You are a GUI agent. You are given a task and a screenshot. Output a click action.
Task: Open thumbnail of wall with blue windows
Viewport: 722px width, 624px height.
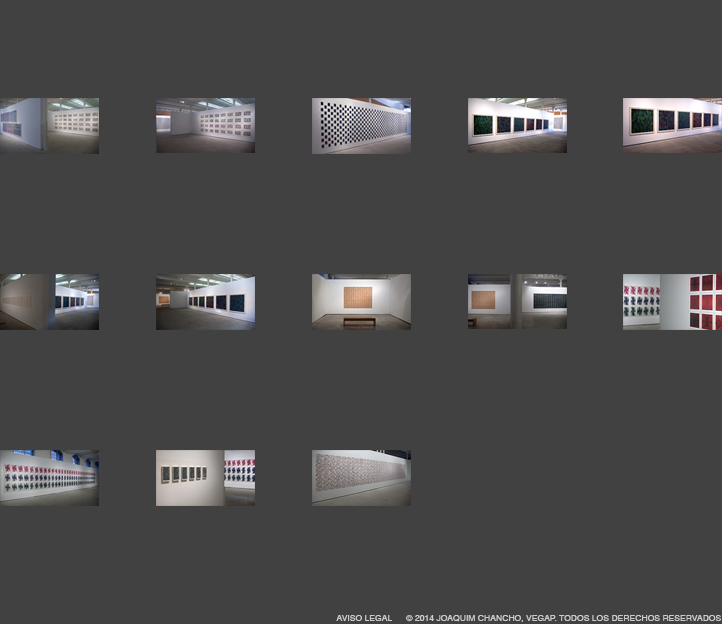pos(49,478)
